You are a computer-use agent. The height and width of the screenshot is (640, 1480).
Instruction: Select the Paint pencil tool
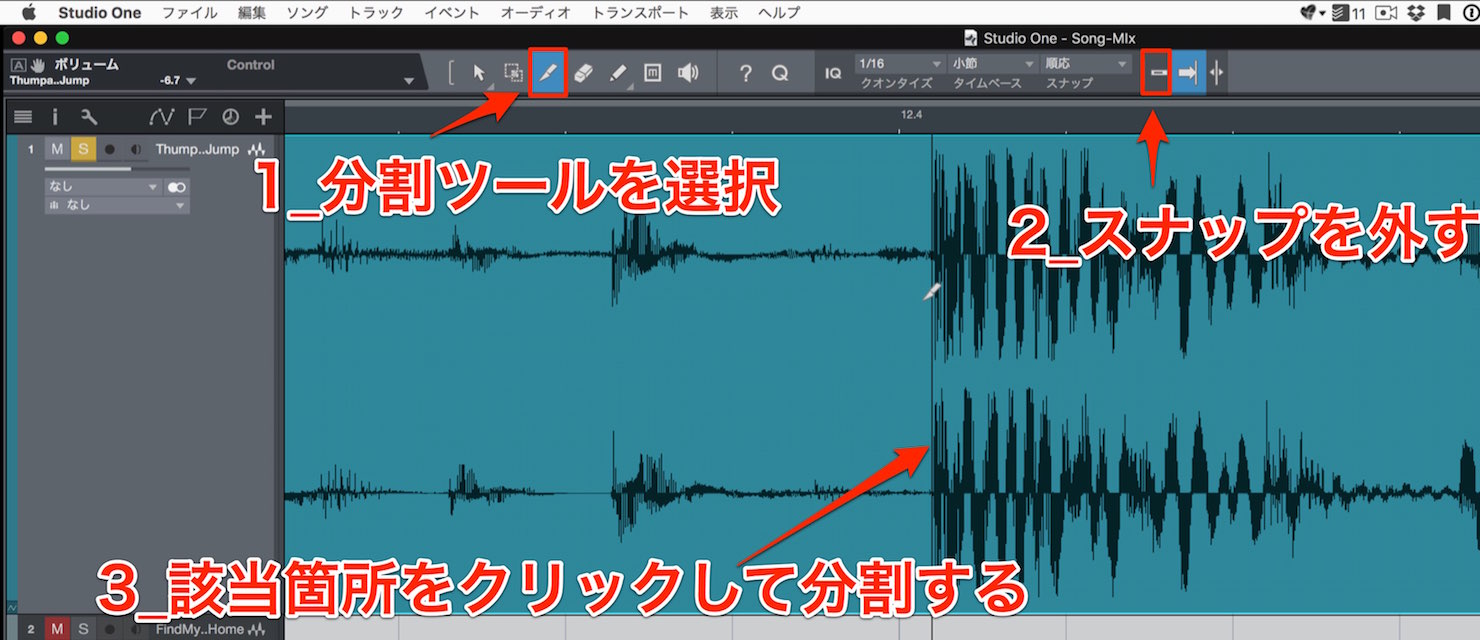point(618,73)
